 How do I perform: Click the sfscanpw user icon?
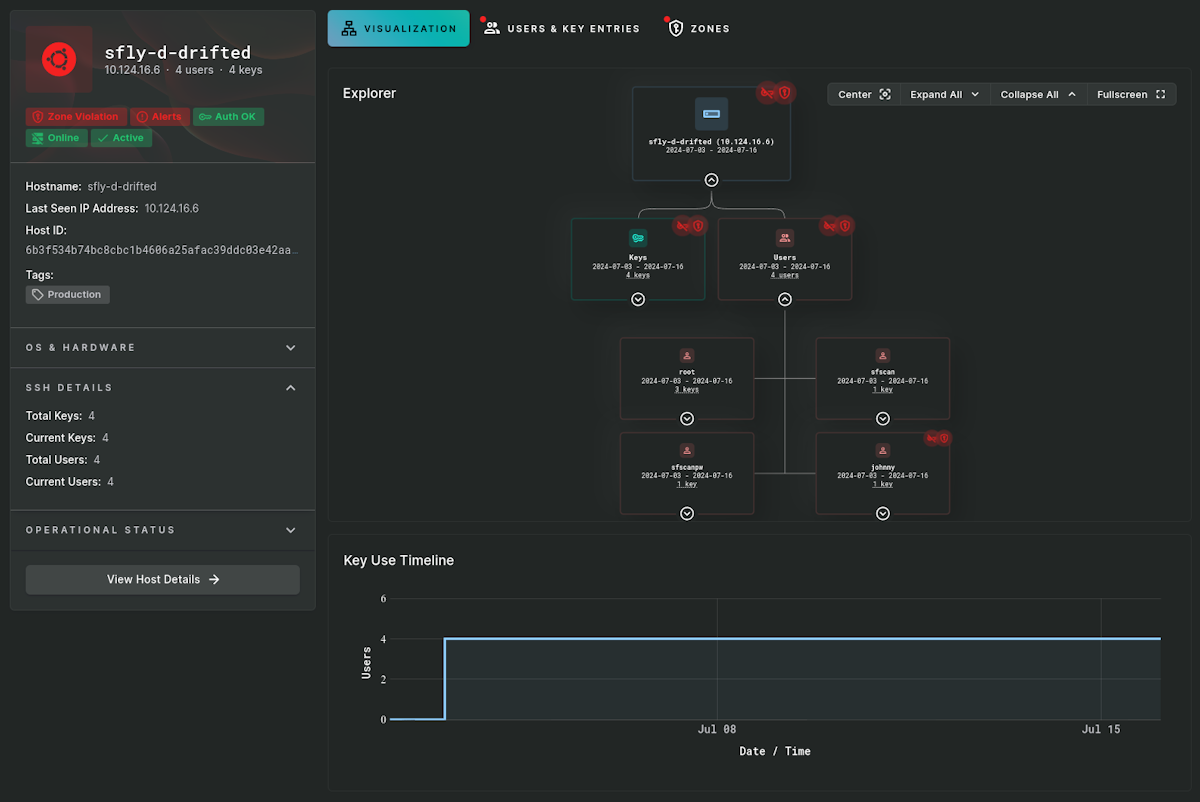pos(687,451)
